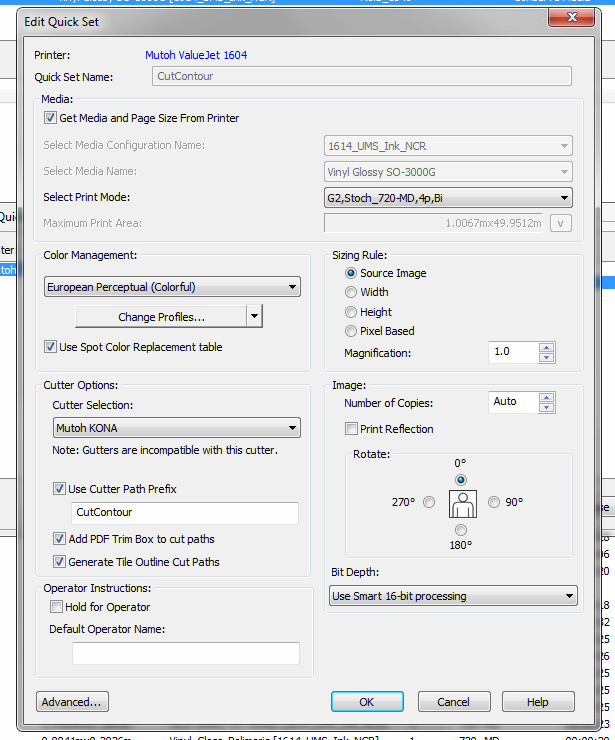Expand the arrow next to Change Profiles
The width and height of the screenshot is (615, 740).
coord(254,317)
